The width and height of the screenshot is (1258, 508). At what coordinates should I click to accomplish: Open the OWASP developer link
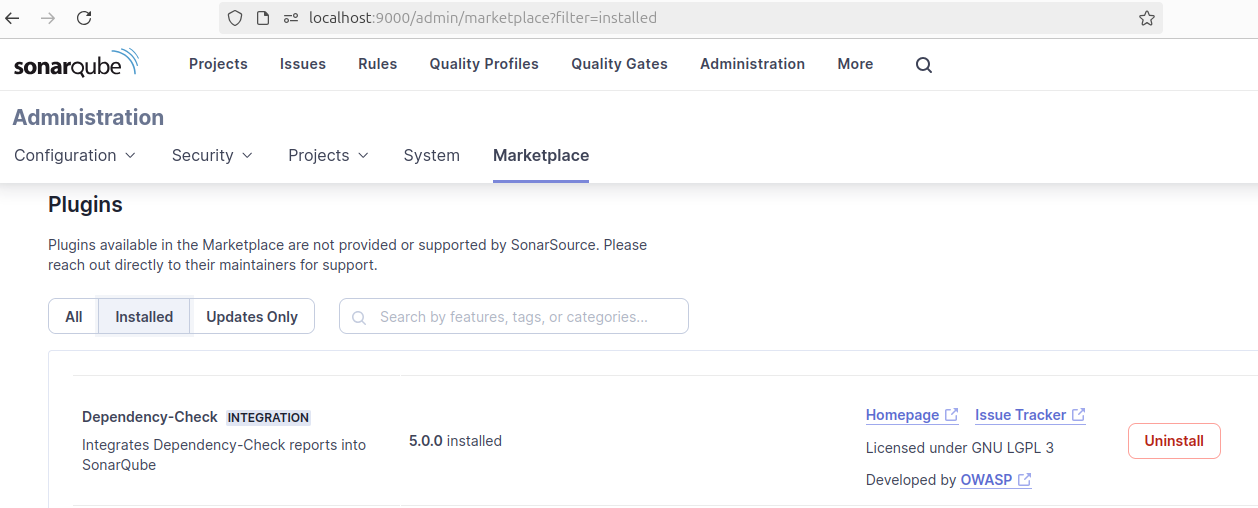(986, 480)
